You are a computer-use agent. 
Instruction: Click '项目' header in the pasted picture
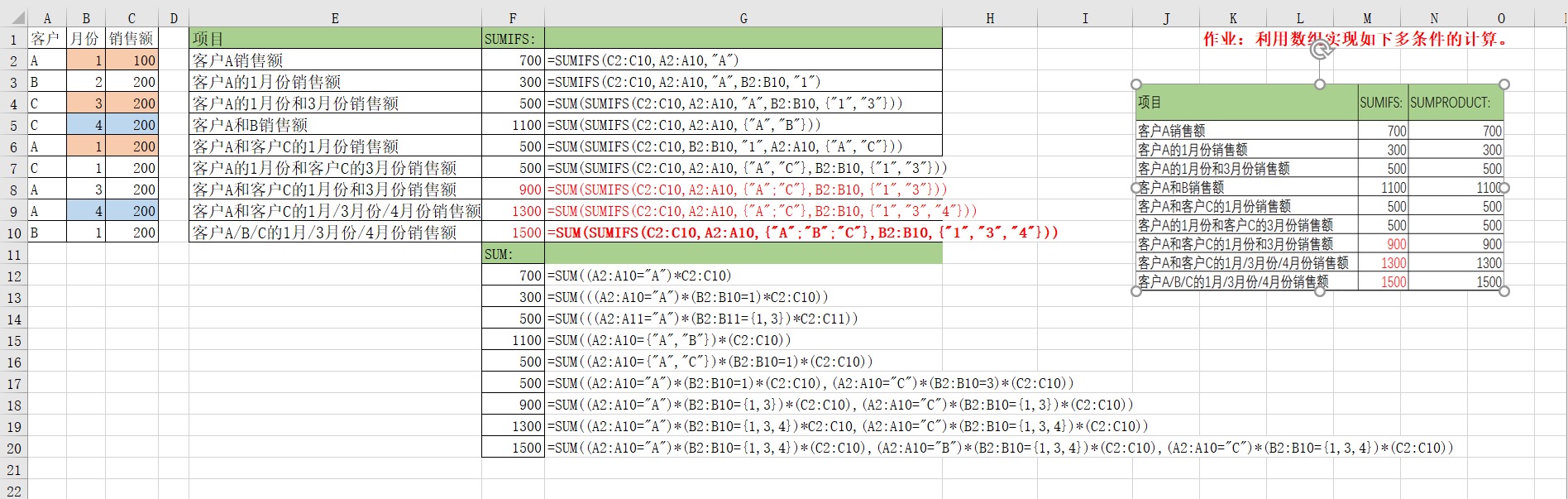(x=1150, y=103)
